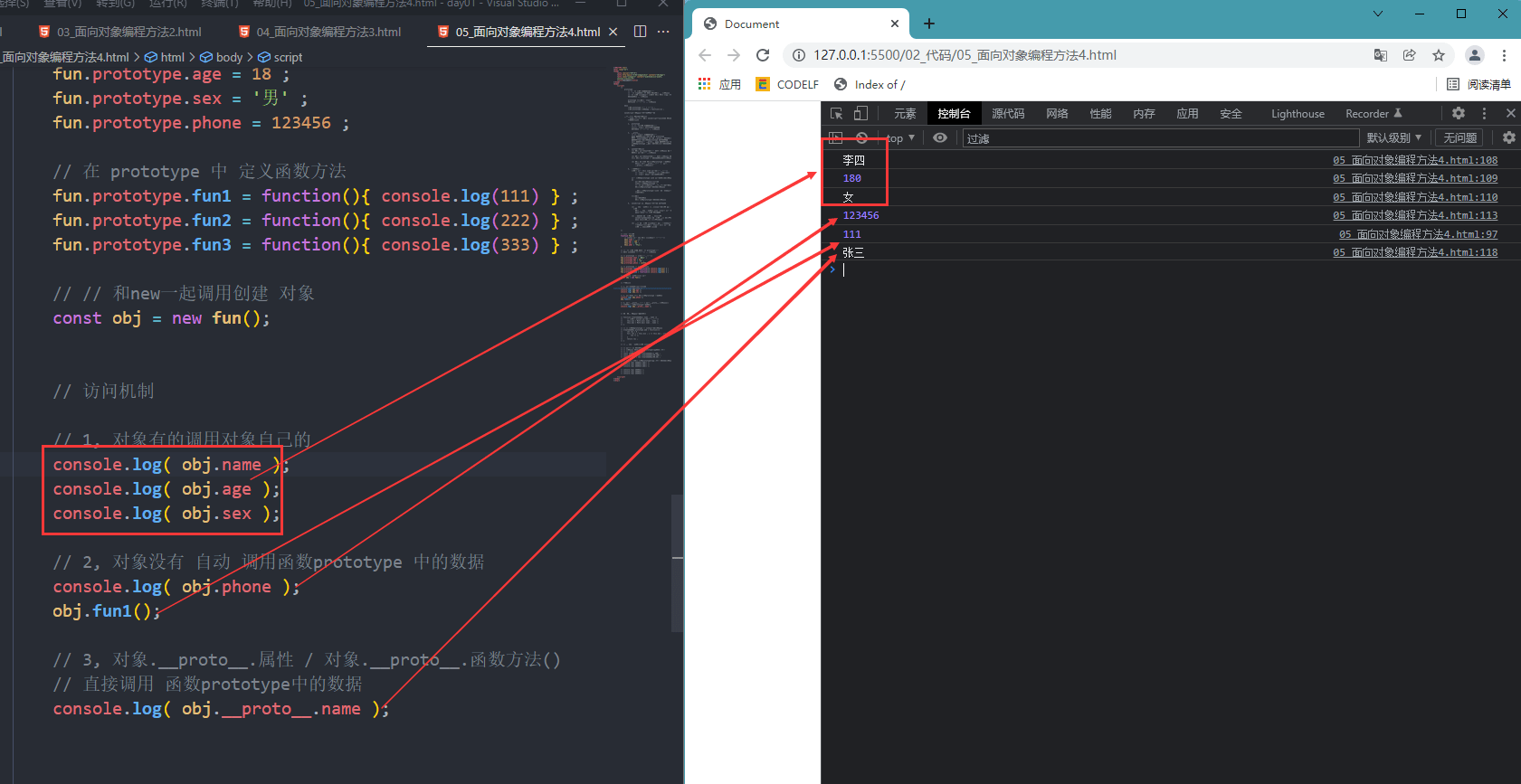
Task: Click the VS Code editor vertical scrollbar
Action: [678, 562]
